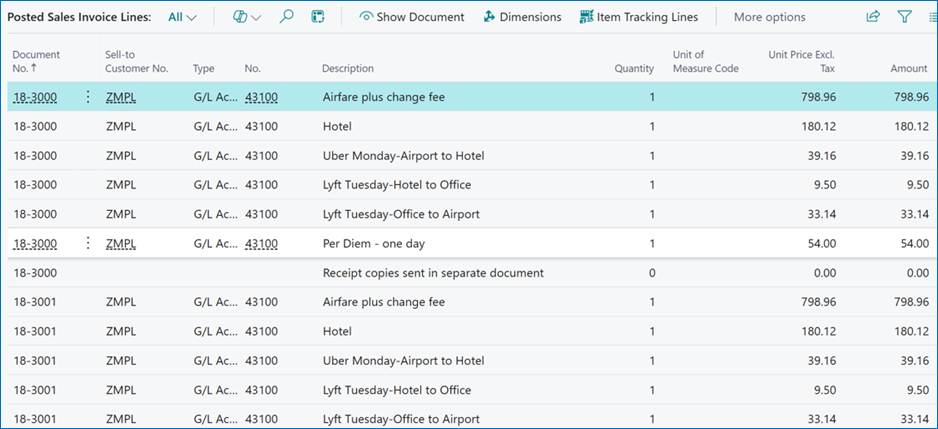938x429 pixels.
Task: Open document link 18-3000 in first row
Action: [36, 98]
